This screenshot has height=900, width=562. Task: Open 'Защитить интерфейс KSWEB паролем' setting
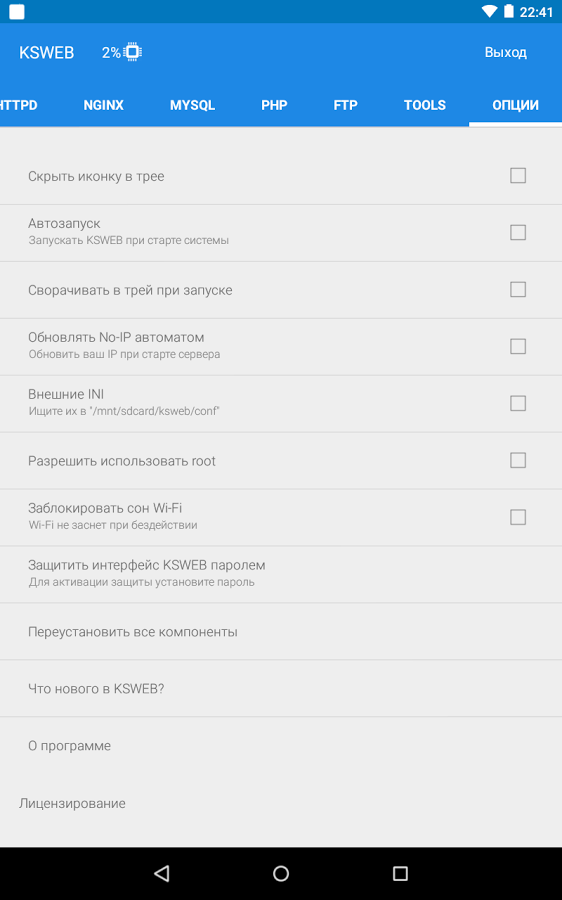281,574
